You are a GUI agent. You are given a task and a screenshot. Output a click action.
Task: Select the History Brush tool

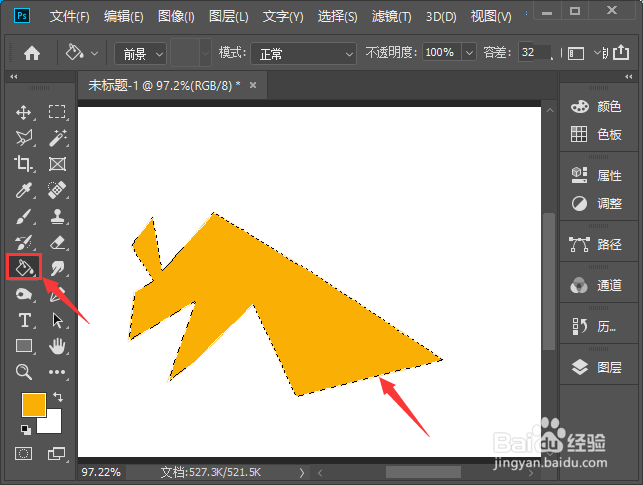(x=24, y=242)
